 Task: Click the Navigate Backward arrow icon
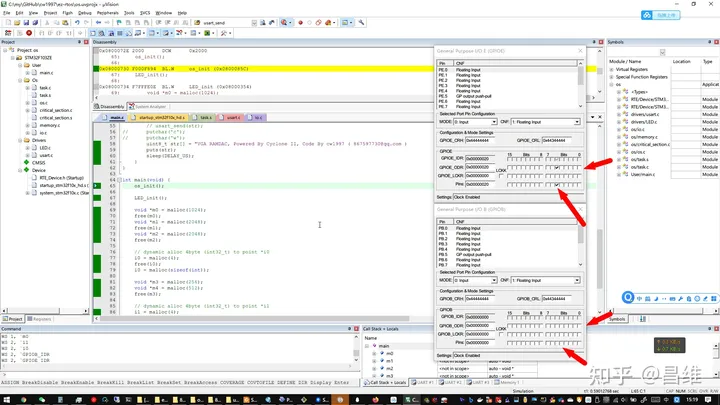[98, 22]
